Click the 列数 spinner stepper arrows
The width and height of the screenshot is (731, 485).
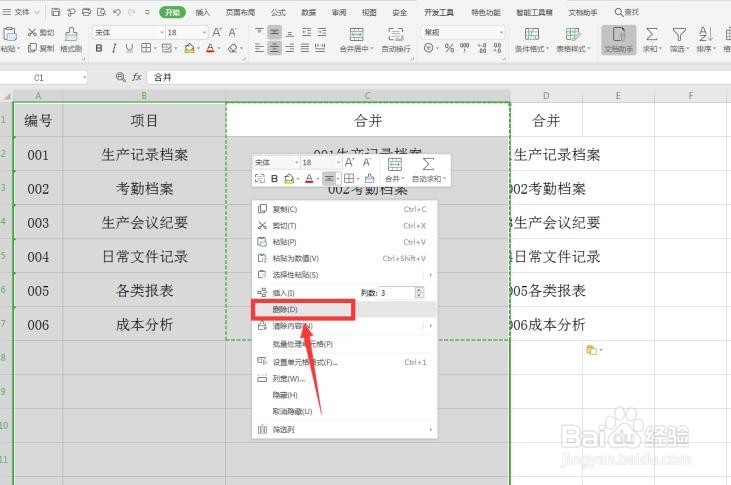(x=420, y=292)
